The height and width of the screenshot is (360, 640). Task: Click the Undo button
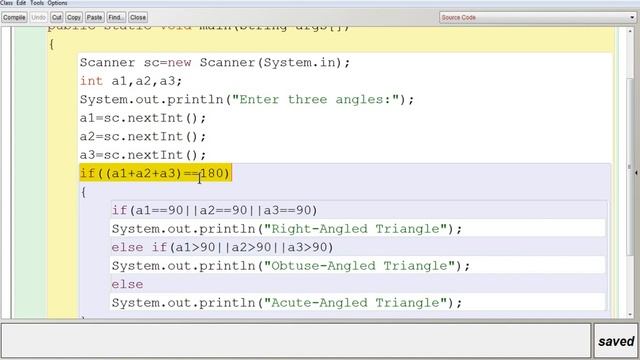point(38,18)
